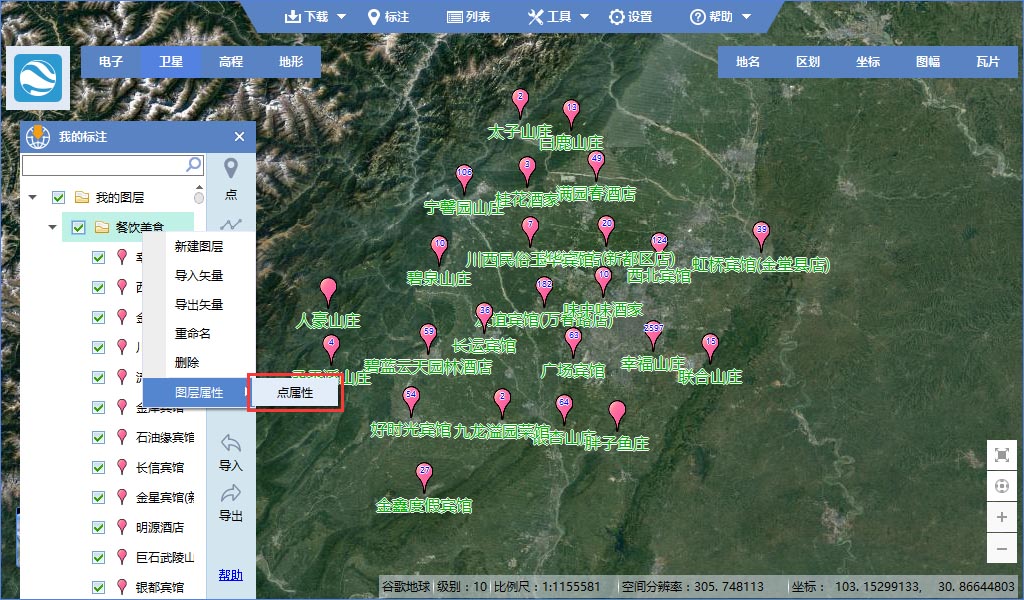Uncheck the 明源酒店 marker checkbox
Image resolution: width=1024 pixels, height=600 pixels.
click(x=98, y=527)
